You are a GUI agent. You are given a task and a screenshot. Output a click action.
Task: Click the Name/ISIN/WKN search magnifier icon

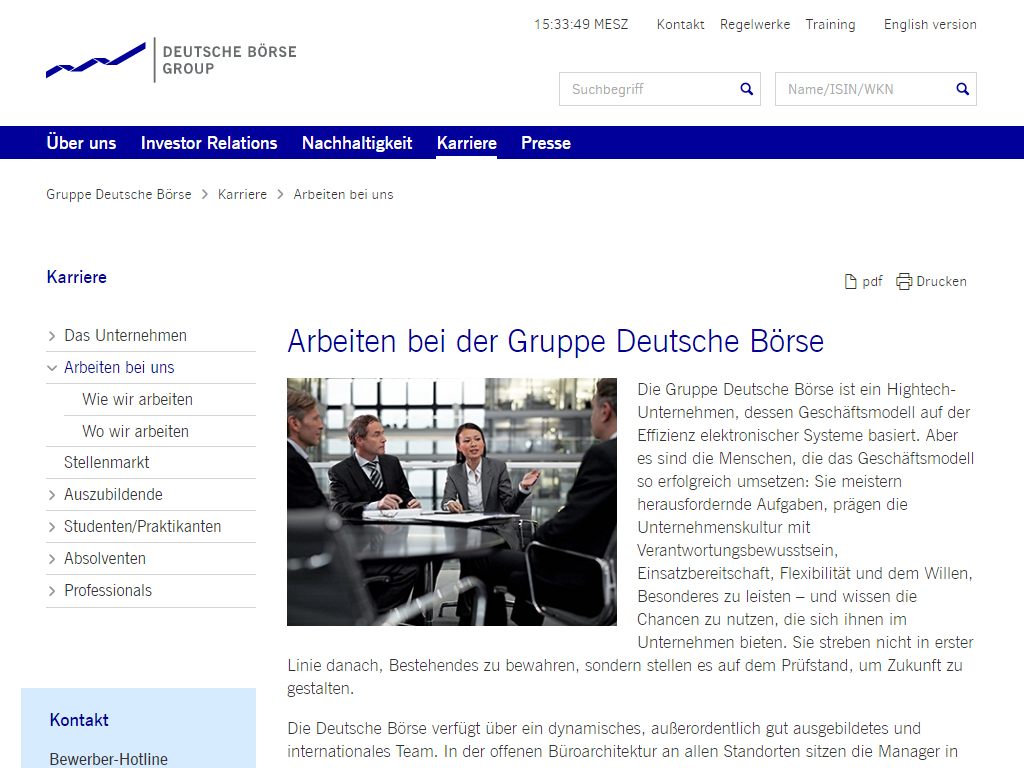(963, 89)
